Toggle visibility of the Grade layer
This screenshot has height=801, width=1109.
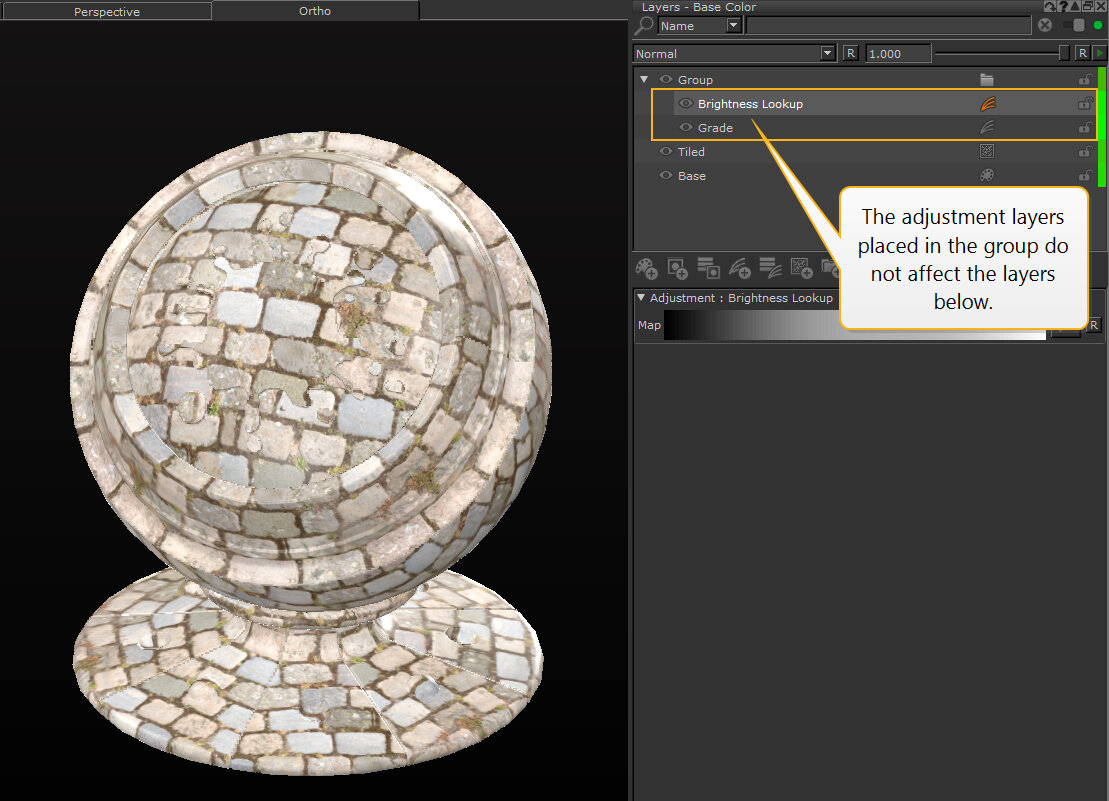click(686, 128)
